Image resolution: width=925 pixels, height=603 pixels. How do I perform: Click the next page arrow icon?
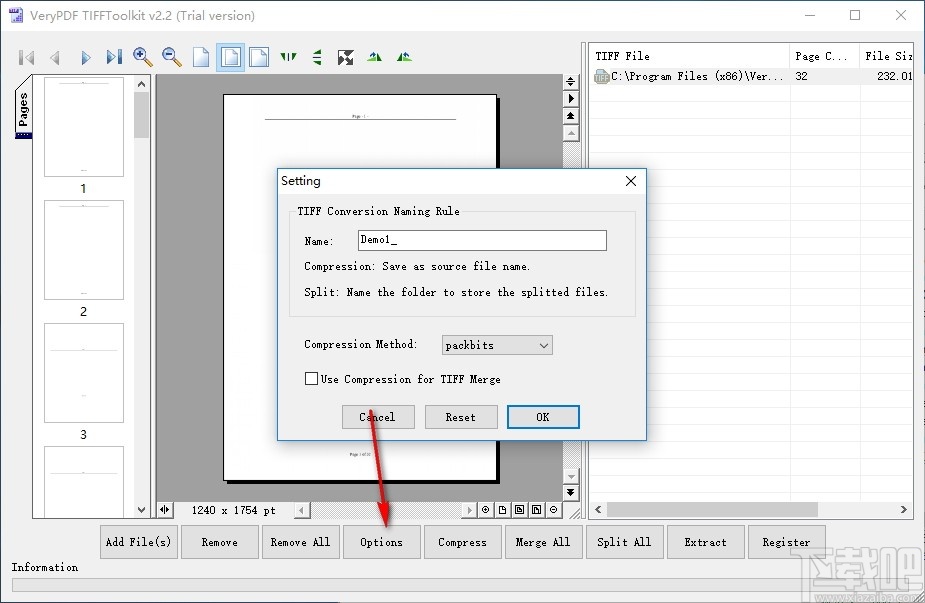point(84,57)
